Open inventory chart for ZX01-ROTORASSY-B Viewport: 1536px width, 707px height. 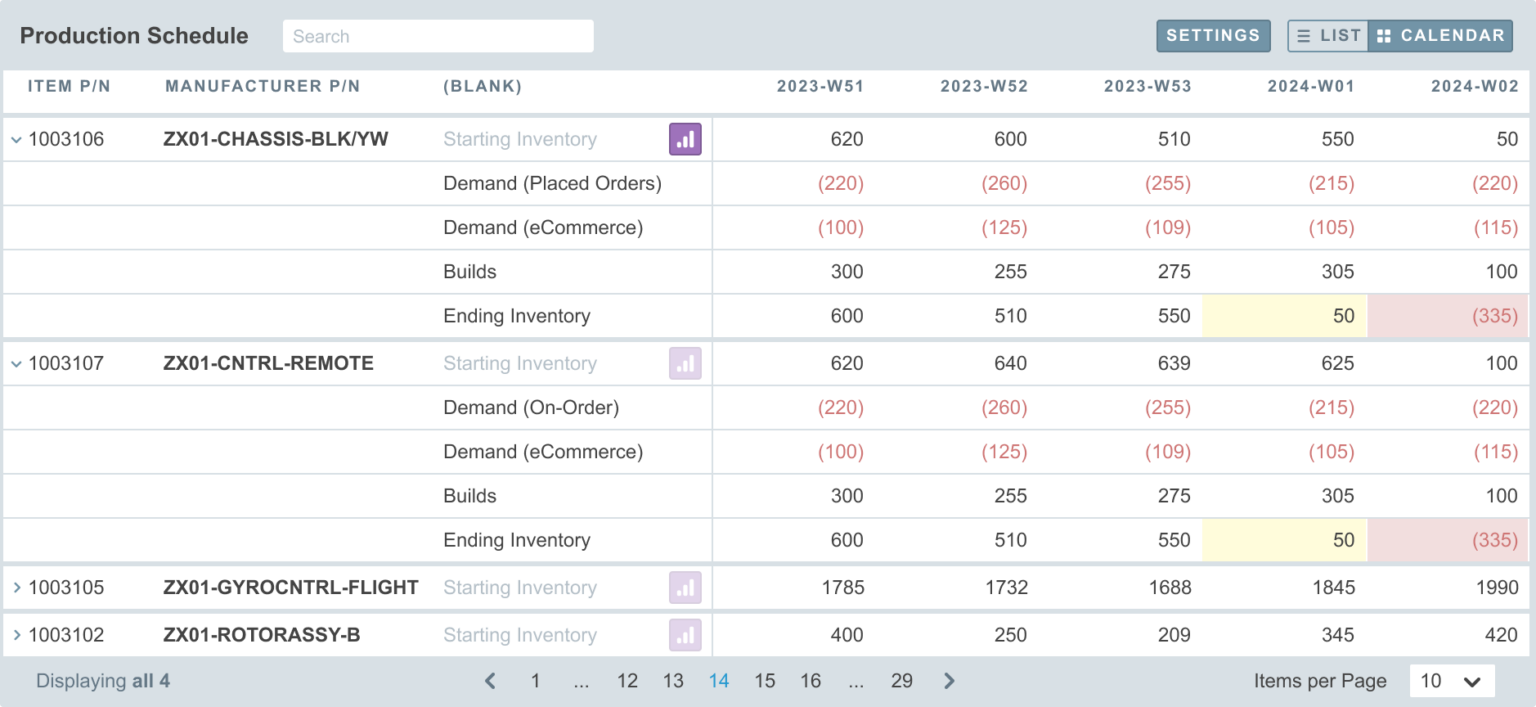684,635
